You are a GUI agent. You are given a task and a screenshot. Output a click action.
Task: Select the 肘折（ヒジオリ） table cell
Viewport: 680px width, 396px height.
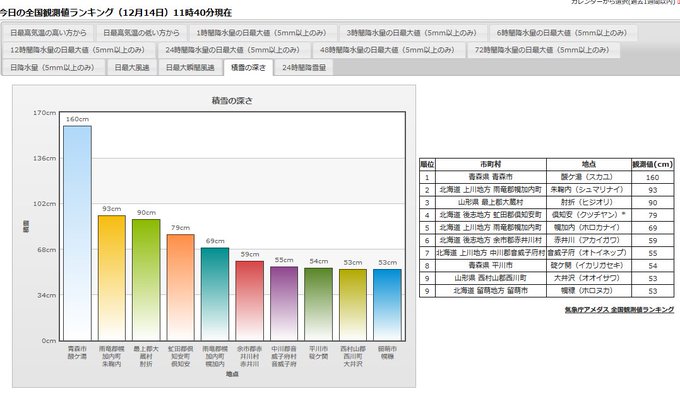pyautogui.click(x=588, y=202)
